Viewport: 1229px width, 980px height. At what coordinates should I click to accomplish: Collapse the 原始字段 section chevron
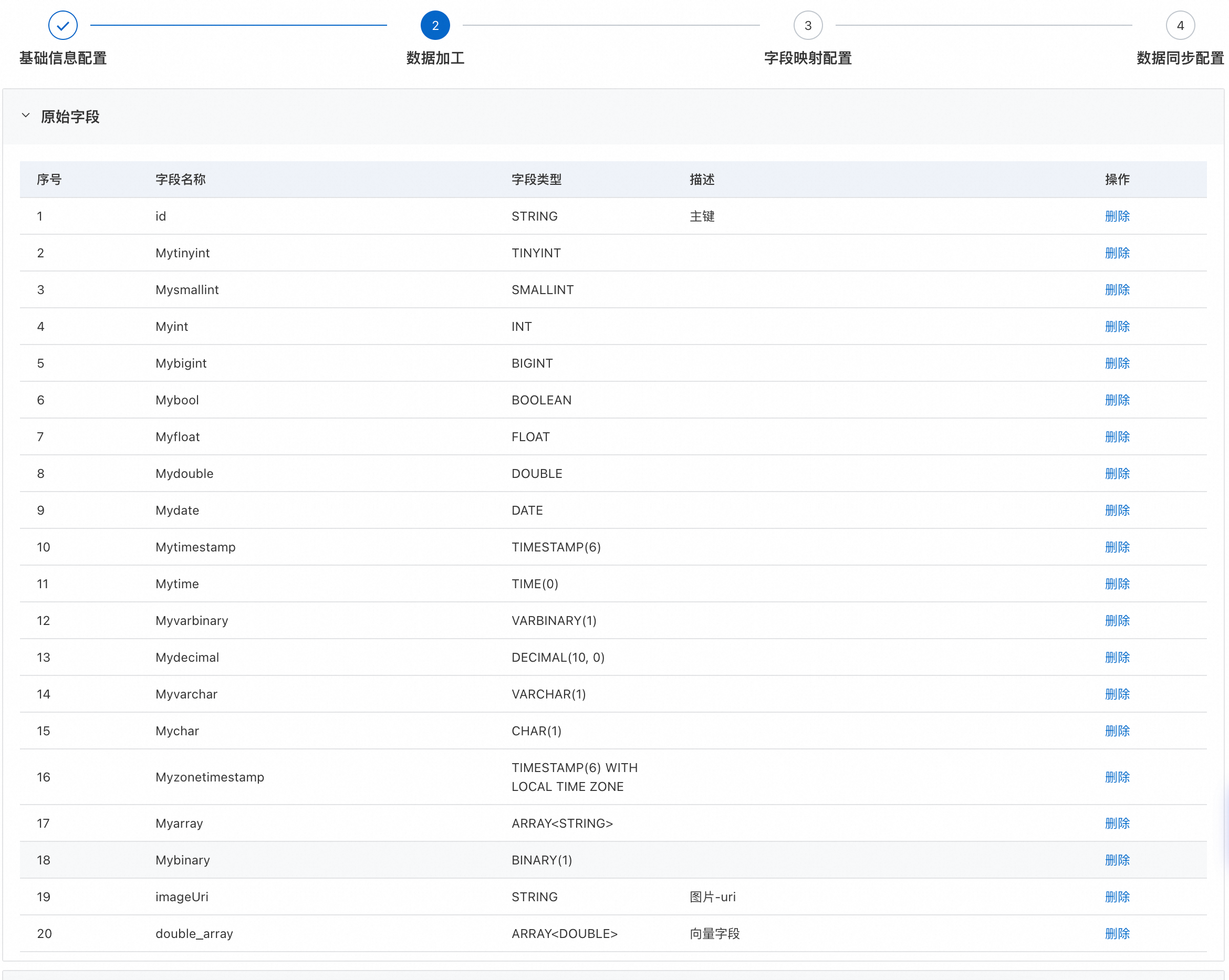26,116
